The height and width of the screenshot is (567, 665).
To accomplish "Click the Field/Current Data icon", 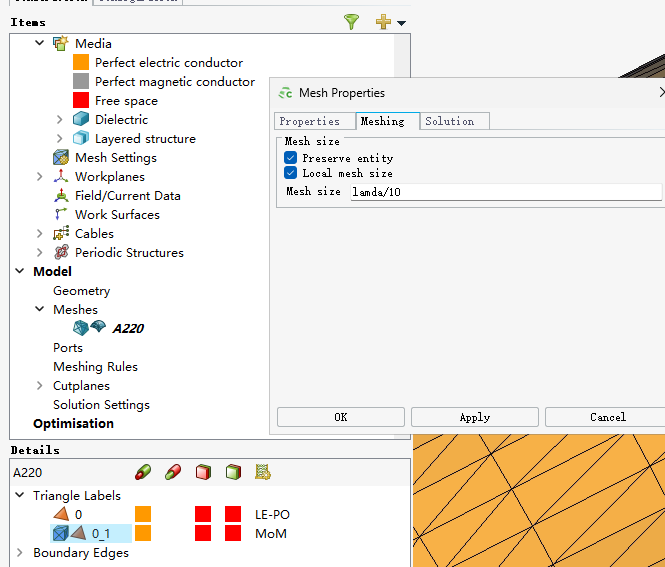I will 61,196.
